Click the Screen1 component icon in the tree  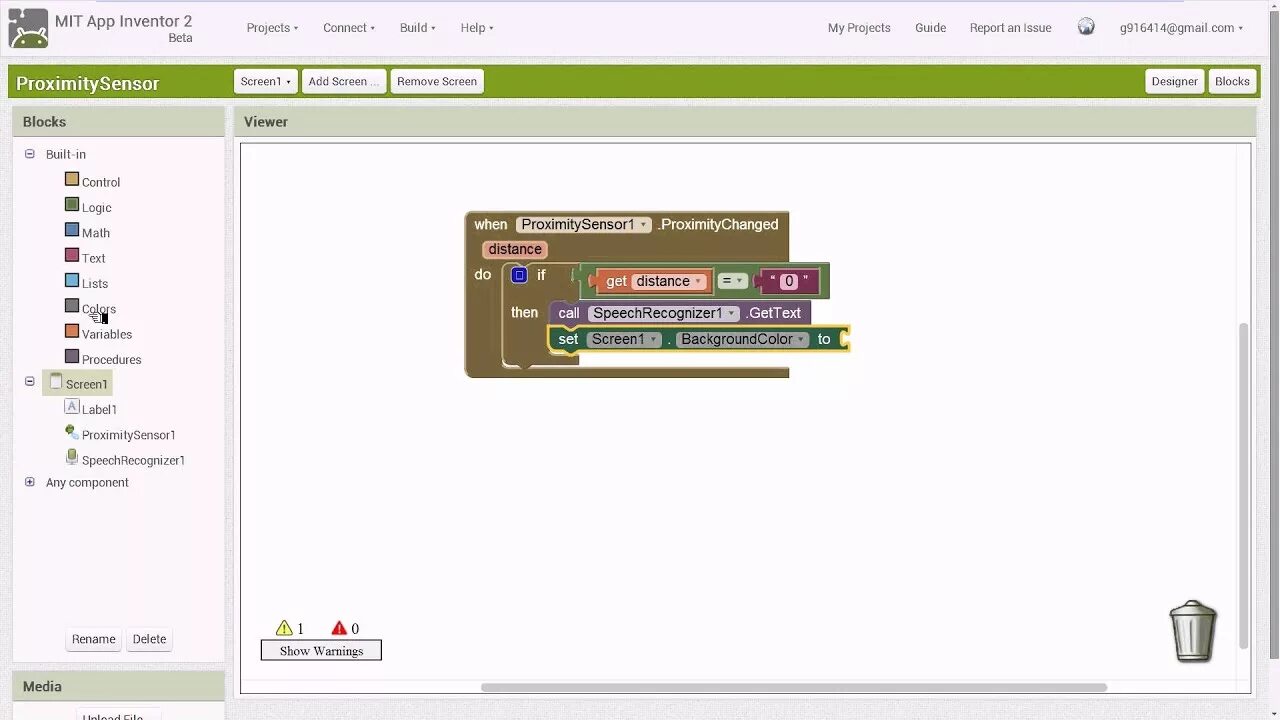(x=56, y=382)
